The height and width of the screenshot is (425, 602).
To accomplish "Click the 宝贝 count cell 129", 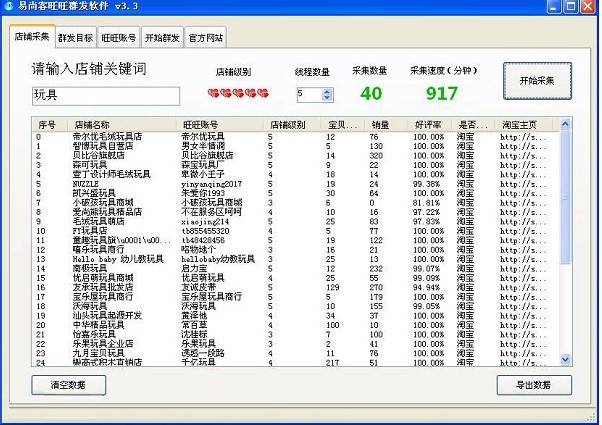I will pos(333,287).
